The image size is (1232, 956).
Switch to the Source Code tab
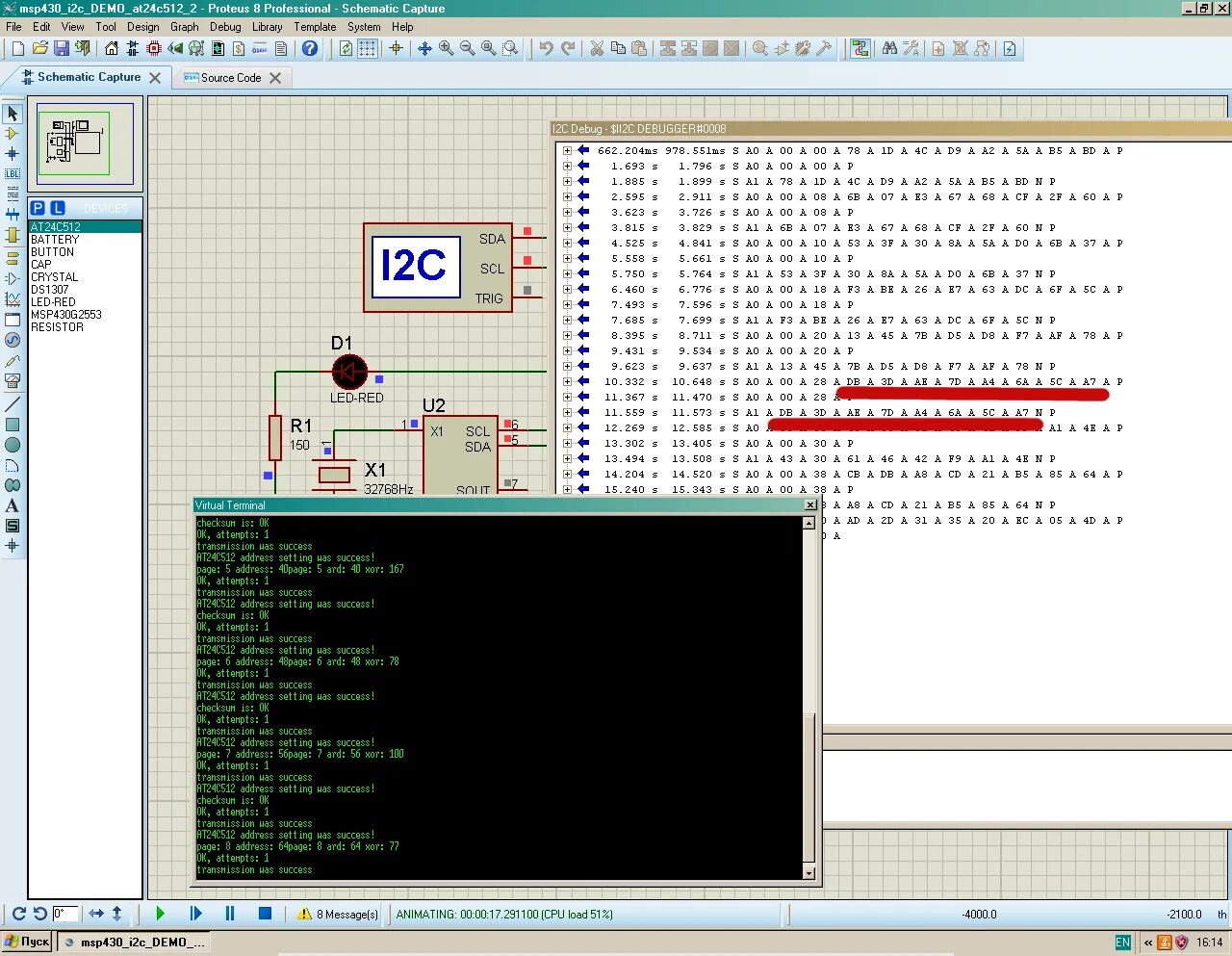tap(231, 78)
